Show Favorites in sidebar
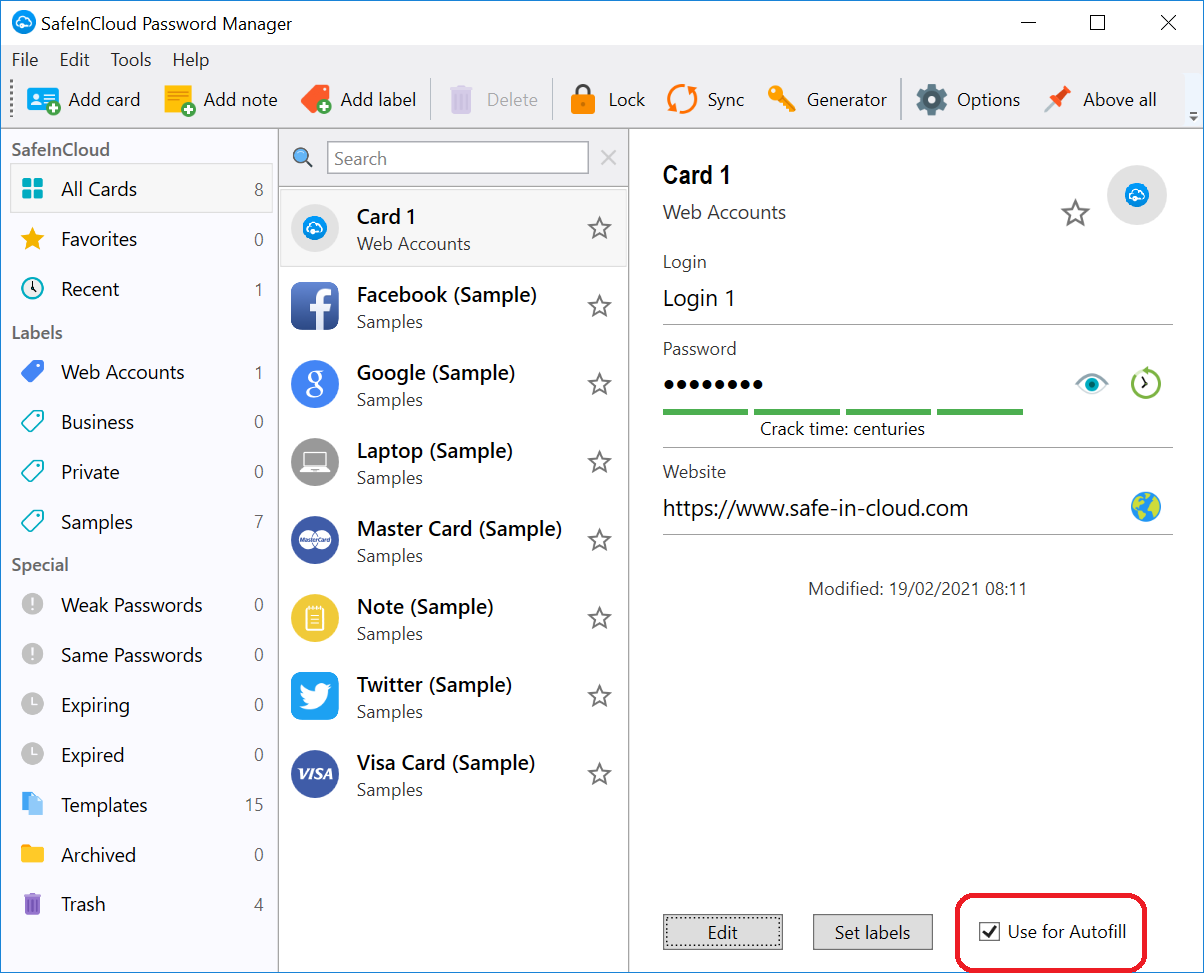Viewport: 1204px width, 973px height. coord(141,239)
